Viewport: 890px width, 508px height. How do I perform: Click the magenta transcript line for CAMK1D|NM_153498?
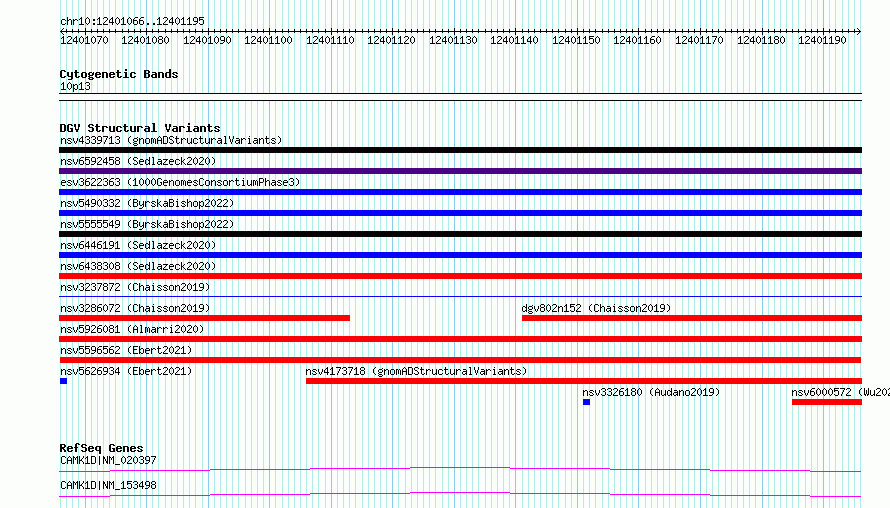(x=460, y=494)
